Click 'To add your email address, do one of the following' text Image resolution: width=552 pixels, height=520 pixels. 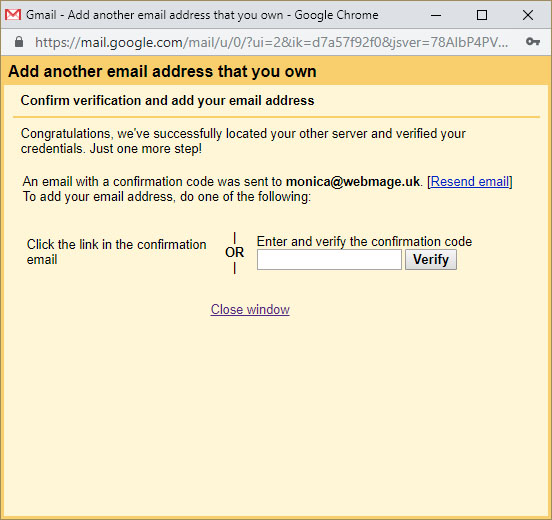[167, 196]
